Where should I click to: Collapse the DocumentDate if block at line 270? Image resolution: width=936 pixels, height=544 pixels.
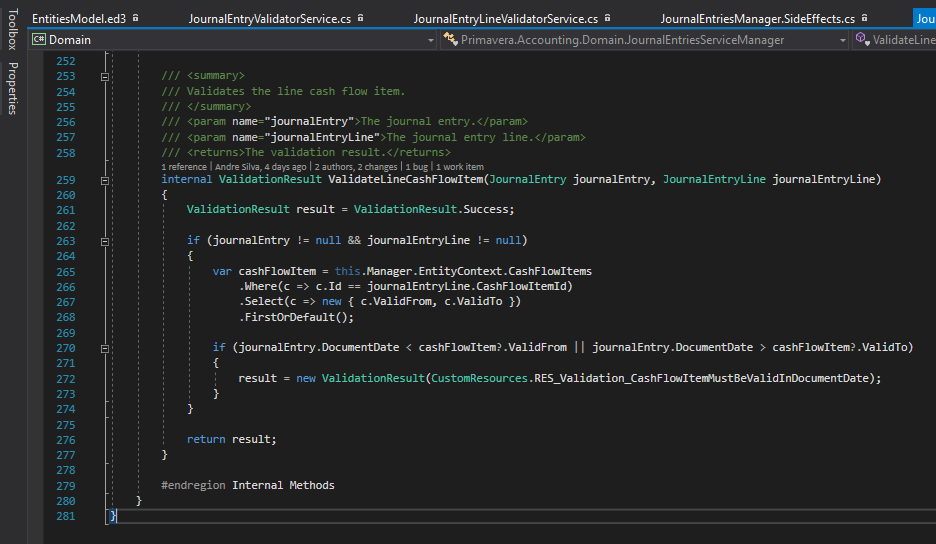pyautogui.click(x=104, y=349)
